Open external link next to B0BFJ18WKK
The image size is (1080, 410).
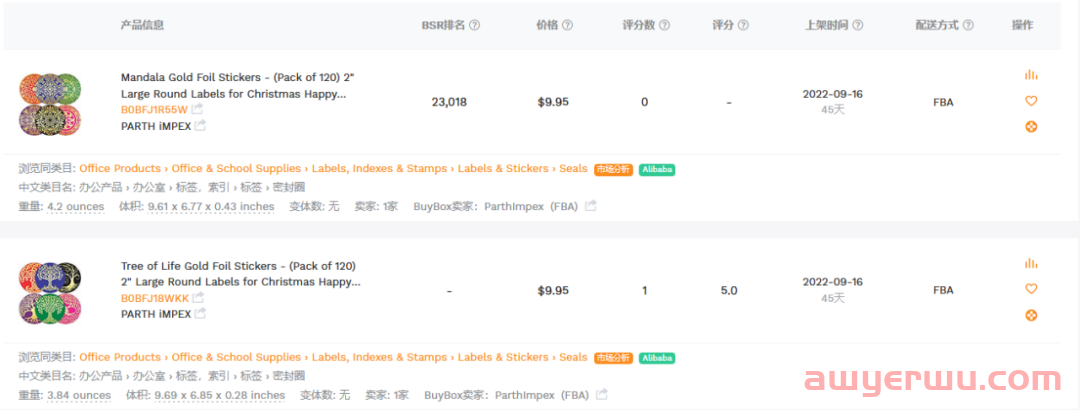point(198,298)
